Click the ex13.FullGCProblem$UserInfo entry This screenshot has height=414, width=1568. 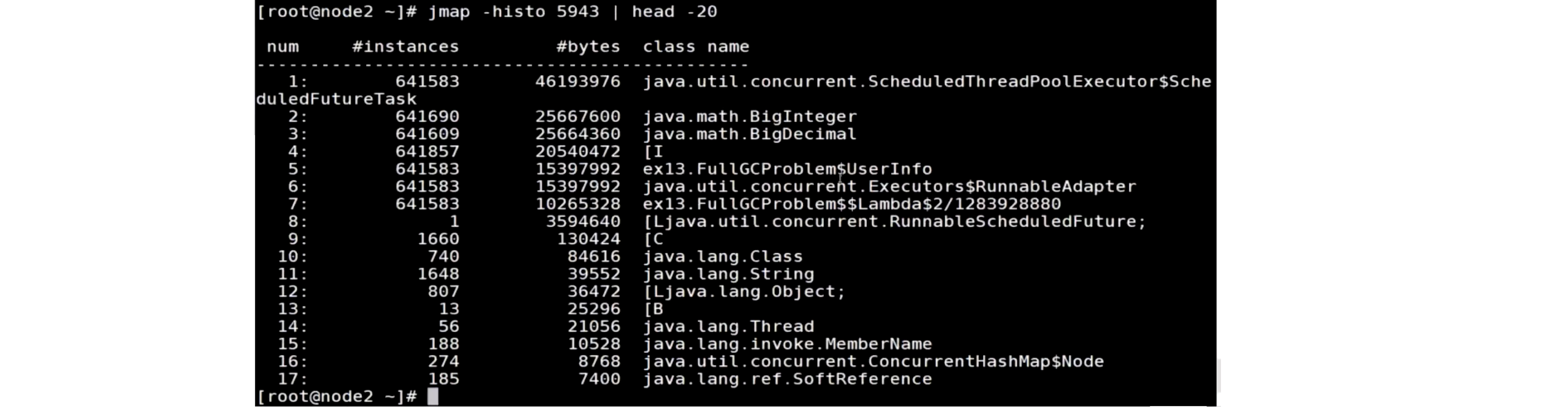788,169
